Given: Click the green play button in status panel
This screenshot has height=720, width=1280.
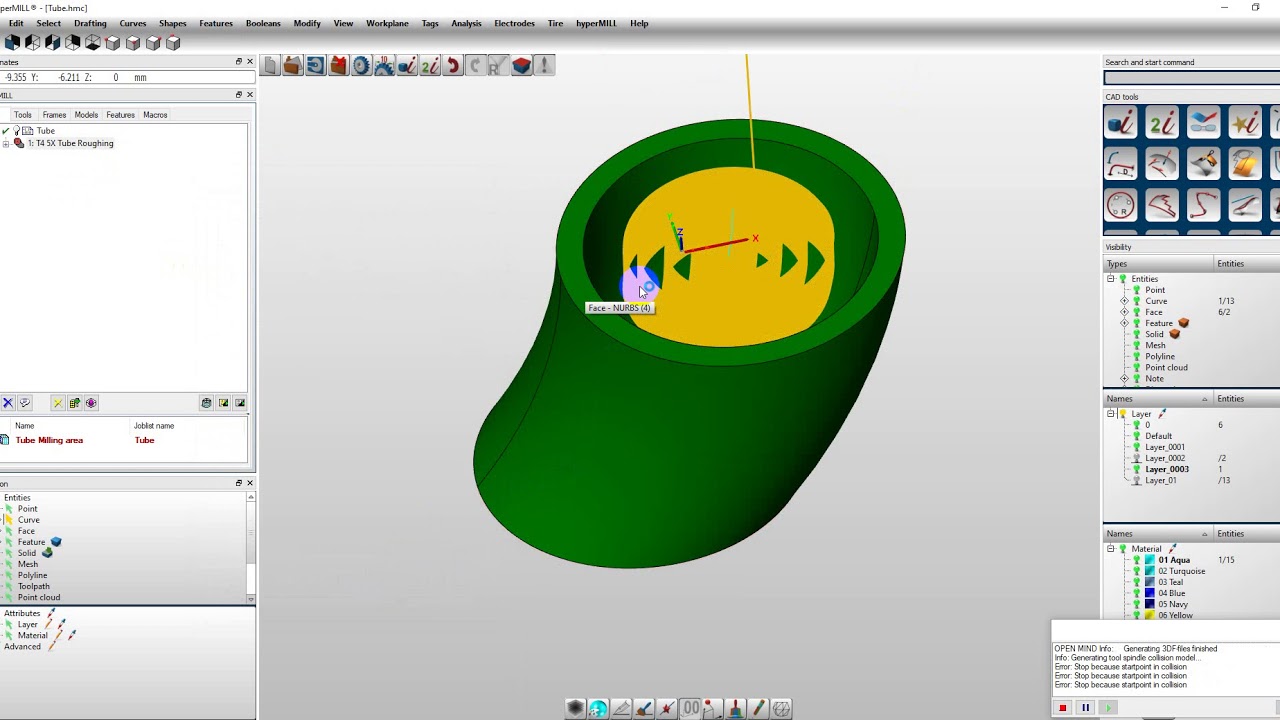Looking at the screenshot, I should pyautogui.click(x=1108, y=708).
